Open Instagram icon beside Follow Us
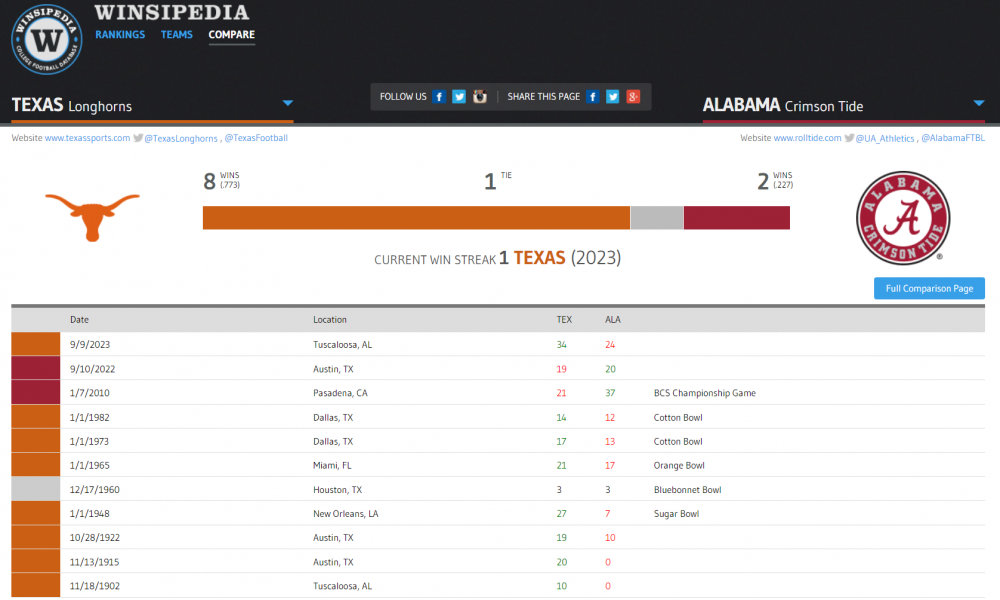 (x=480, y=97)
